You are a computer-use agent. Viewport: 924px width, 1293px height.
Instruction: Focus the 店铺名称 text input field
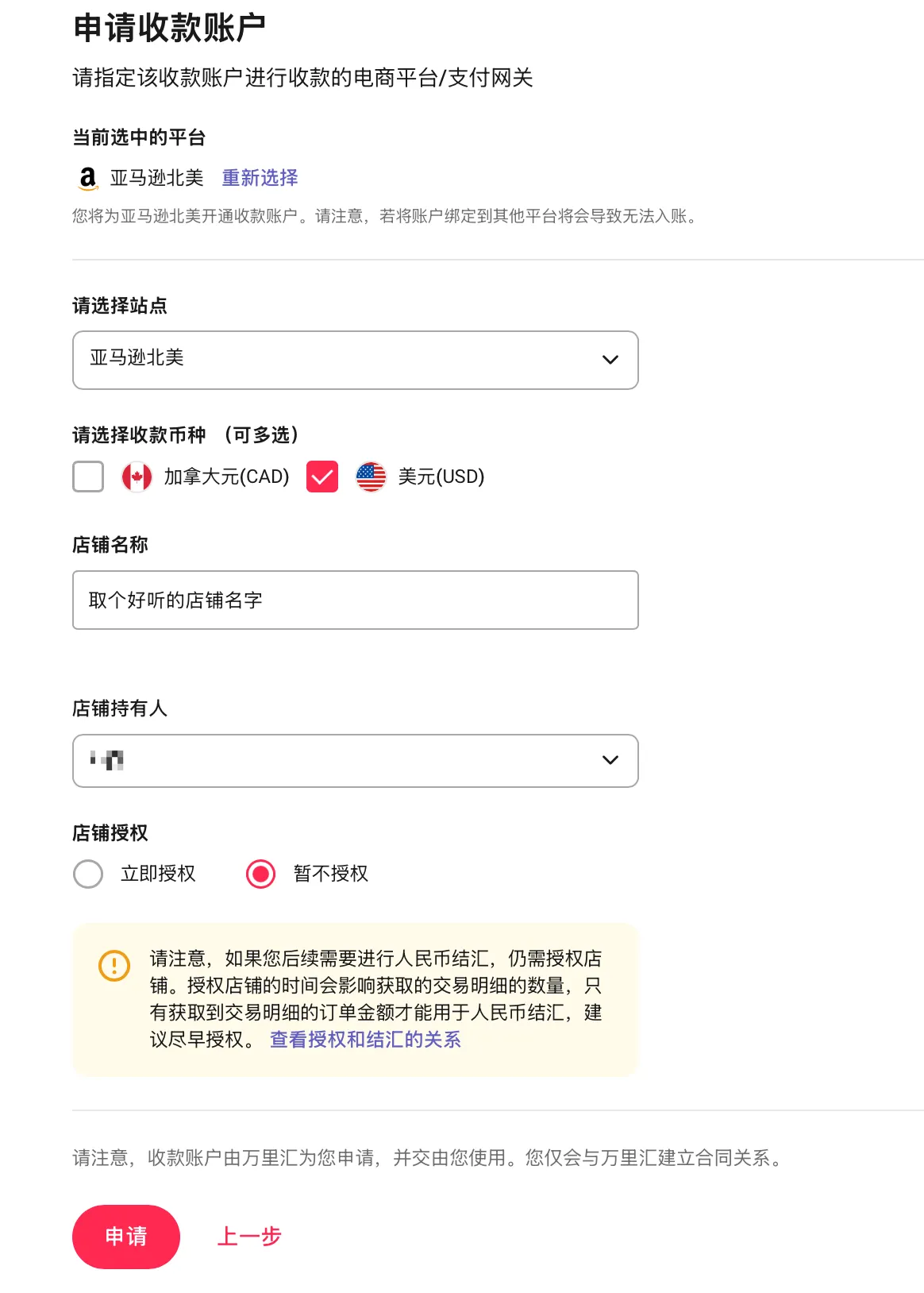point(355,600)
